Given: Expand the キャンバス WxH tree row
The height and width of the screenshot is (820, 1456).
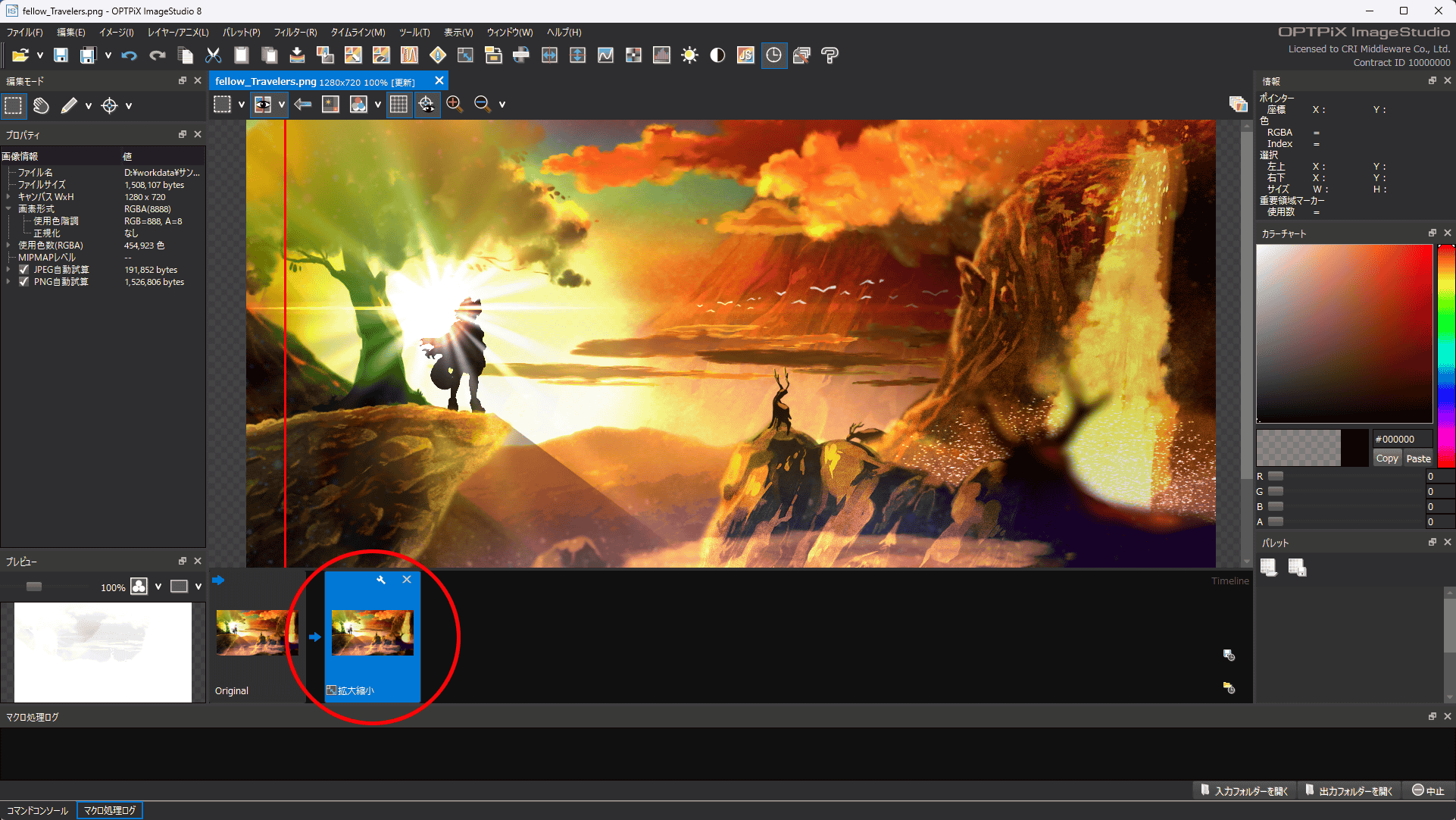Looking at the screenshot, I should pos(8,197).
